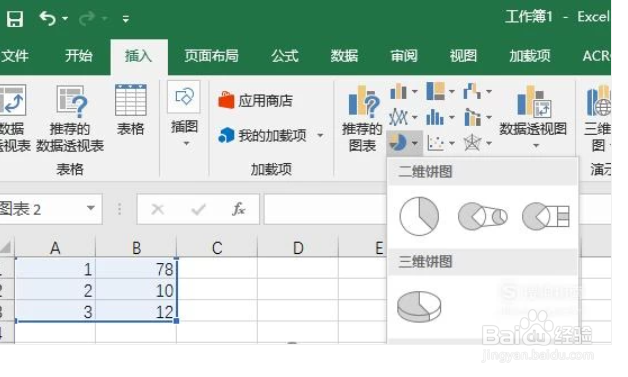Screen dimensions: 628x377
Task: Customize the Quick Access Toolbar
Action: tap(125, 18)
